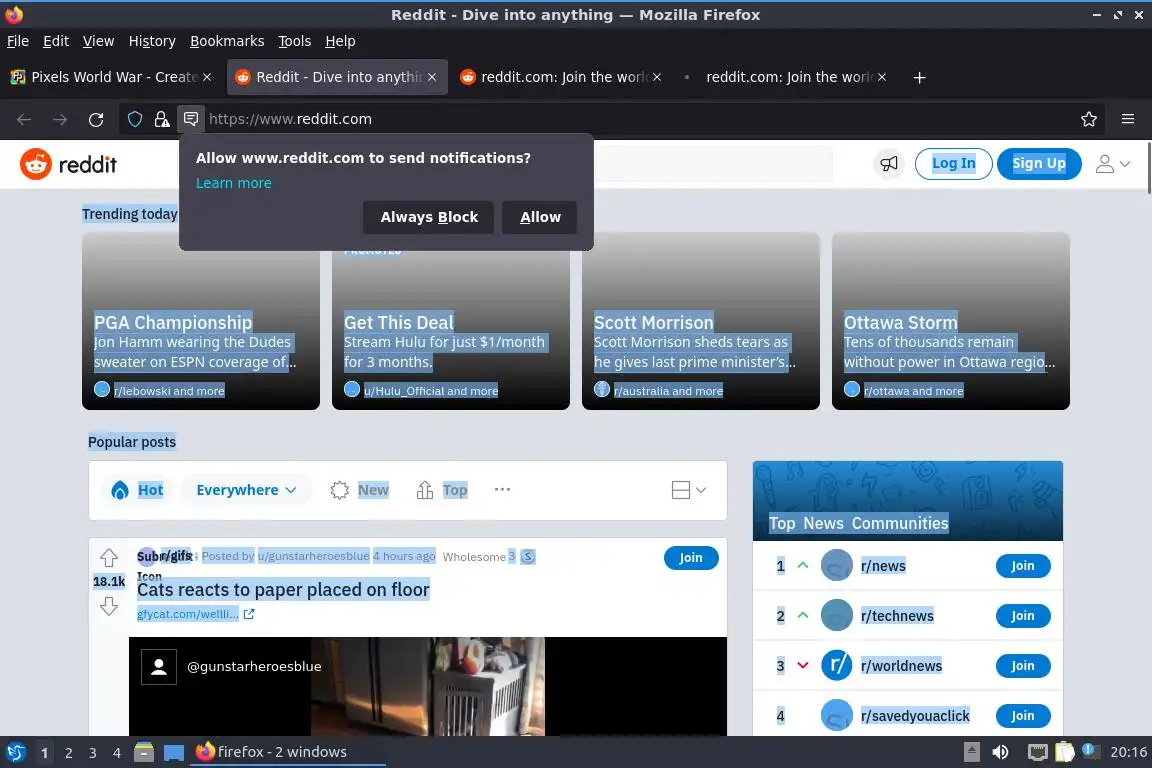Screen dimensions: 1152x768
Task: Click the network display icon in system tray
Action: pyautogui.click(x=1037, y=752)
